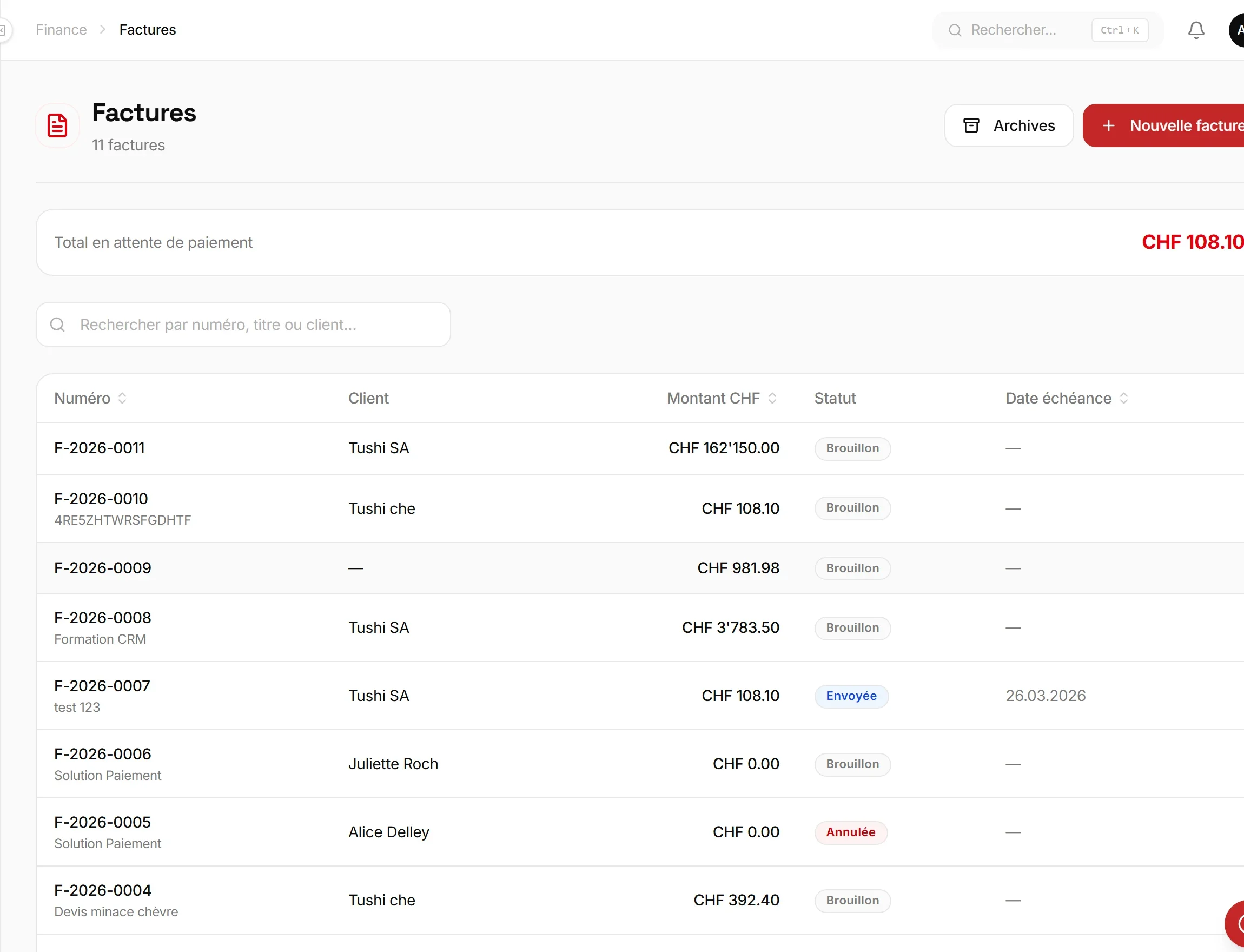Click the Total en attente de paiement label
This screenshot has height=952, width=1244.
153,242
